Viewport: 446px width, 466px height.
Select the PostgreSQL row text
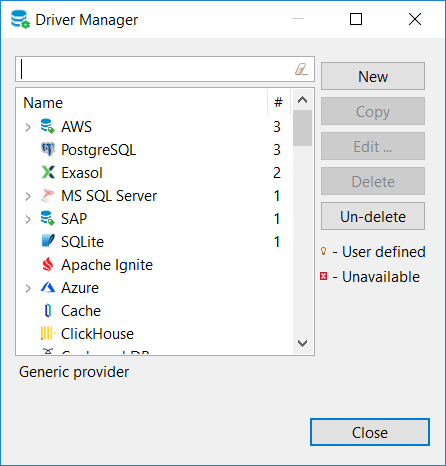coord(98,150)
